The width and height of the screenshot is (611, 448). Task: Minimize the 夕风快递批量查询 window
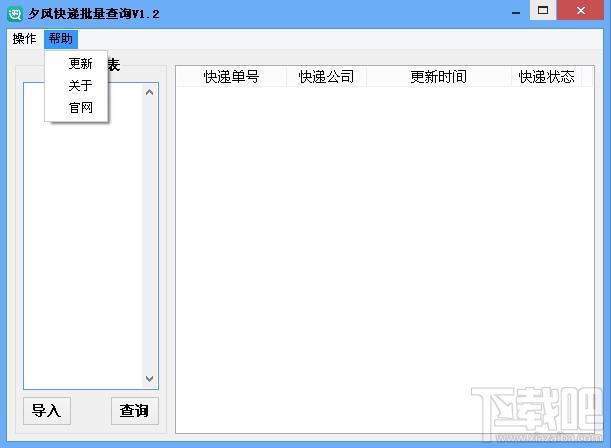(515, 11)
